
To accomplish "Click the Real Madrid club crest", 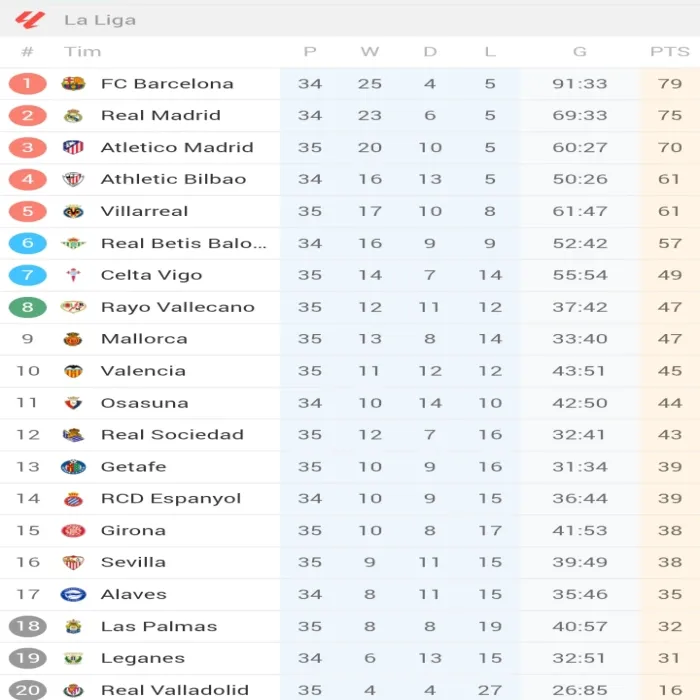I will (73, 116).
